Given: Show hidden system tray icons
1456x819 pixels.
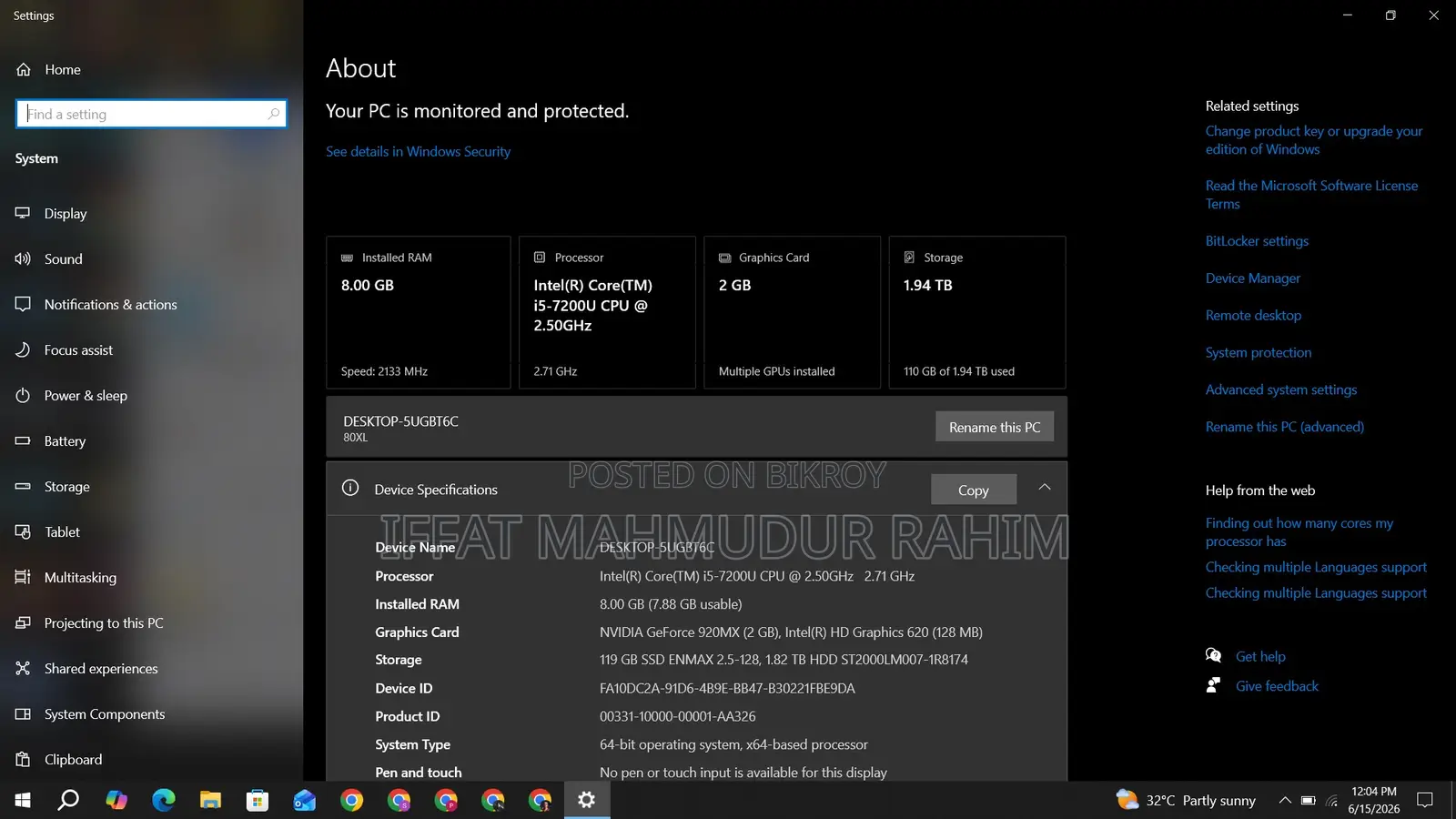Looking at the screenshot, I should click(1285, 801).
